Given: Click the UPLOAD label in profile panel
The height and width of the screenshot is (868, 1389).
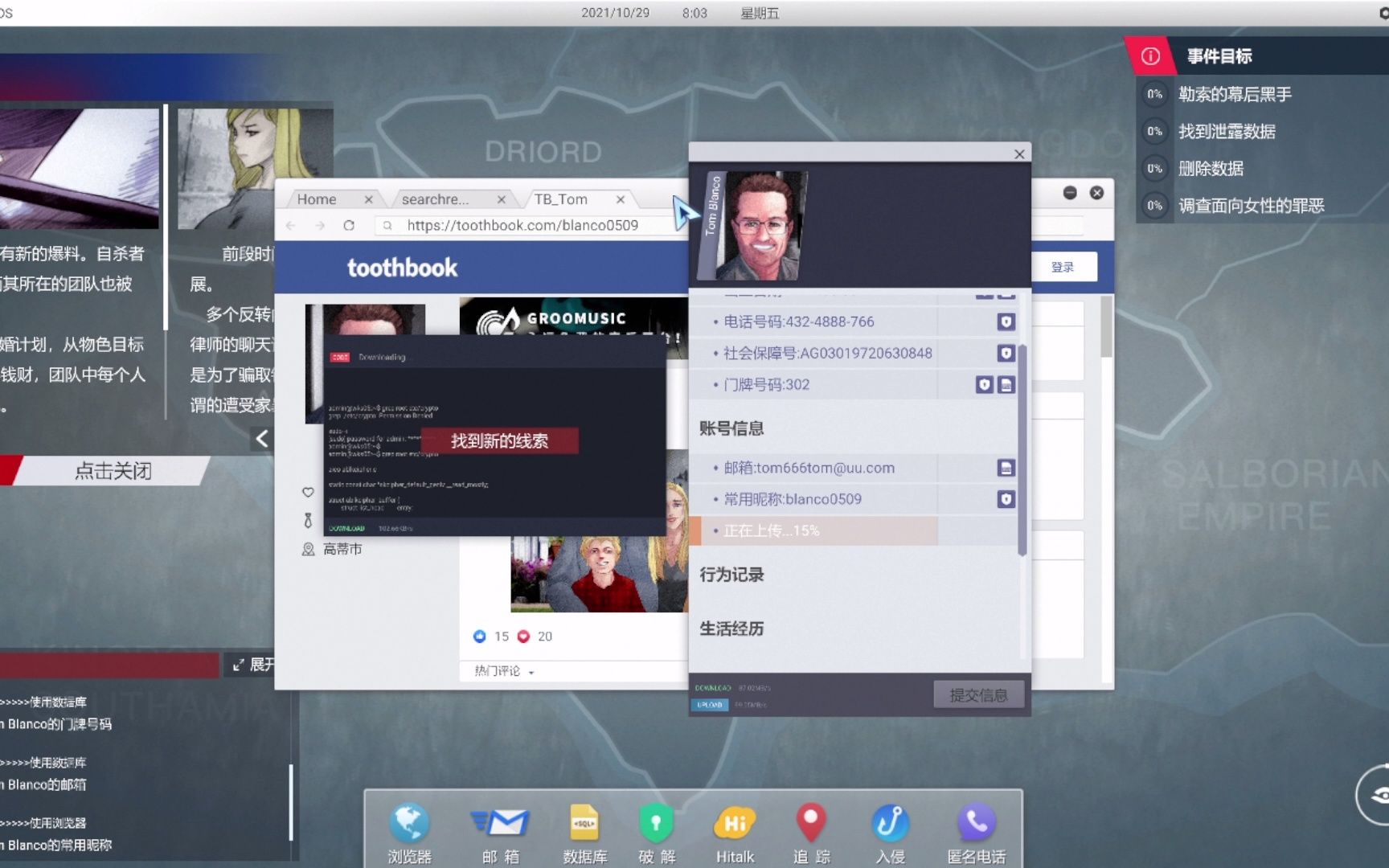Looking at the screenshot, I should click(709, 705).
